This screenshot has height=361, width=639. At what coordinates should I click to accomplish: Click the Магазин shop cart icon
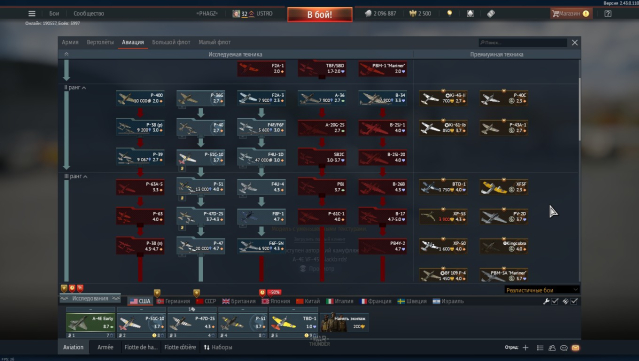pyautogui.click(x=555, y=13)
